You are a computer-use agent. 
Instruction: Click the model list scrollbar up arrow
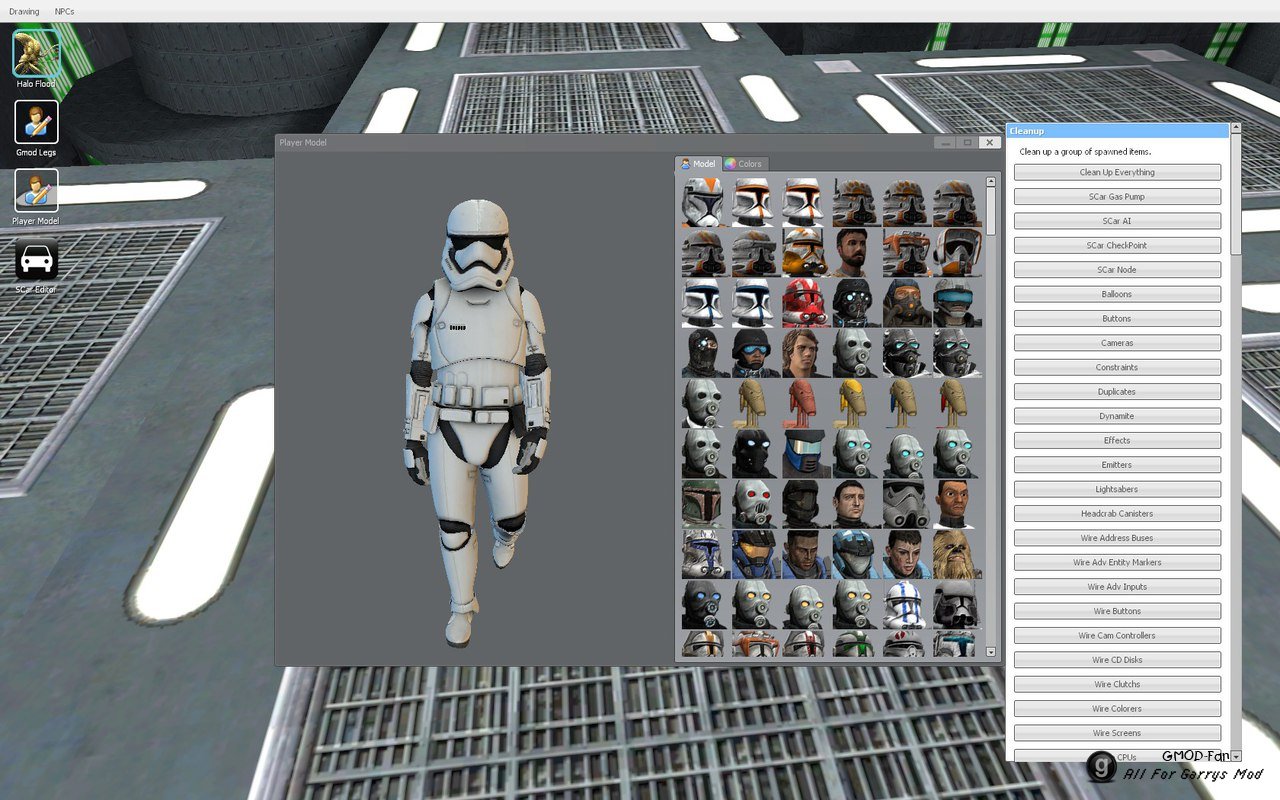click(x=991, y=182)
